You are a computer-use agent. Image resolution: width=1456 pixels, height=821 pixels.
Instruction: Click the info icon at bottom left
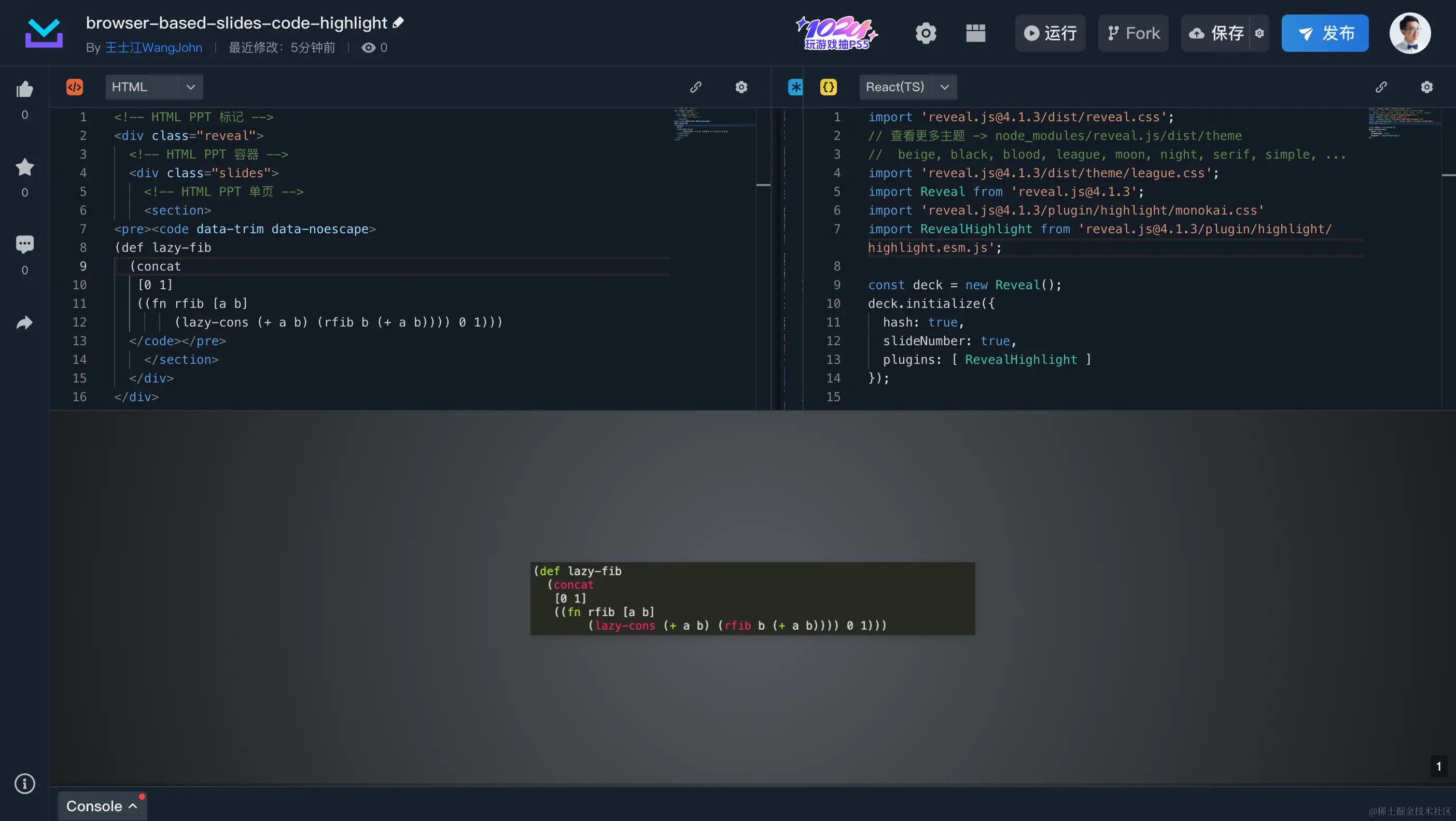point(24,784)
